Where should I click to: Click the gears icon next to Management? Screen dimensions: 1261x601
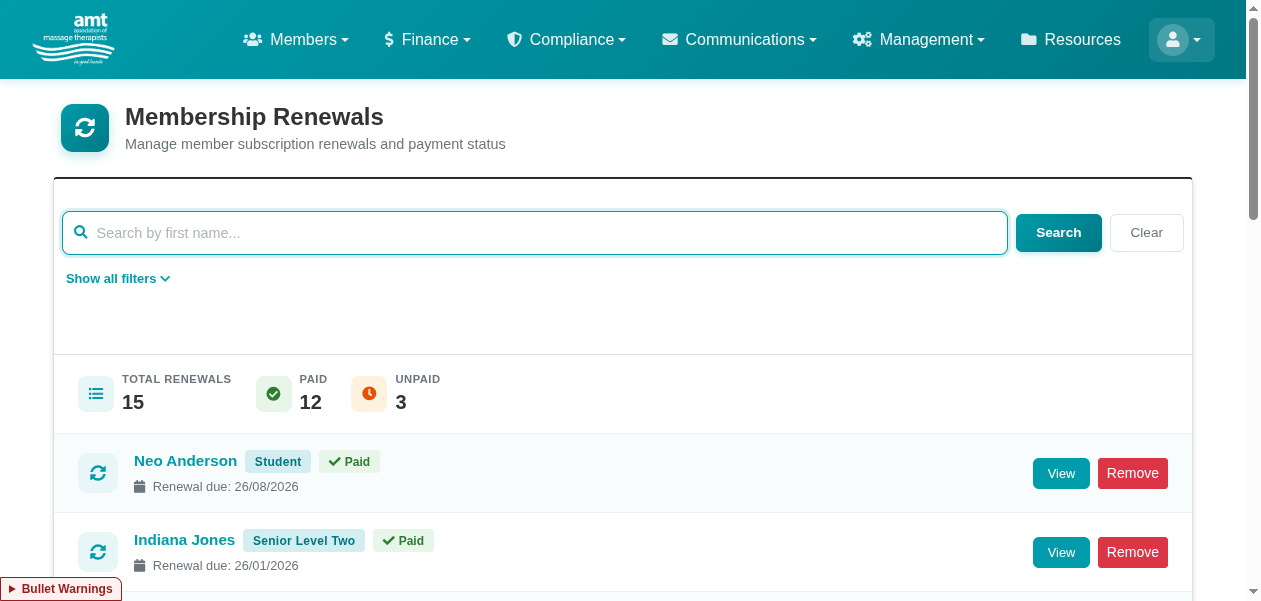[861, 39]
